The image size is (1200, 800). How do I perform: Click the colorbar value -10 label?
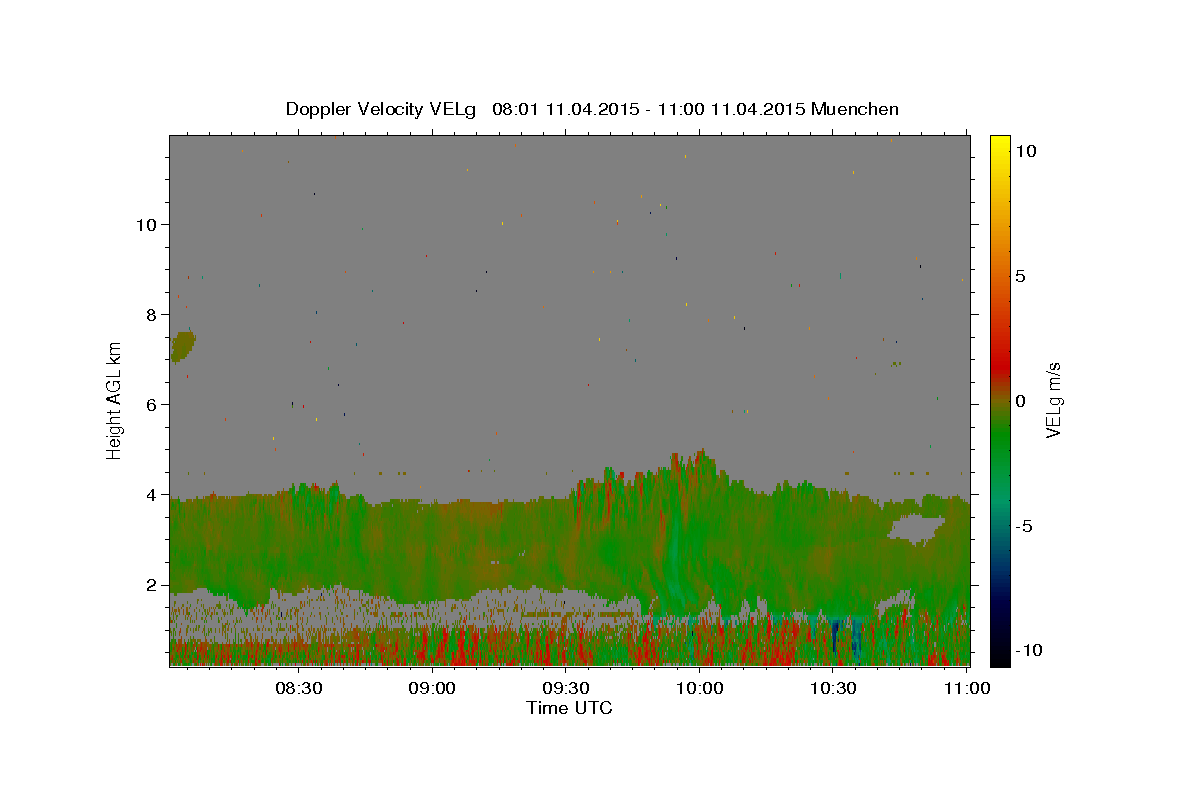1029,650
